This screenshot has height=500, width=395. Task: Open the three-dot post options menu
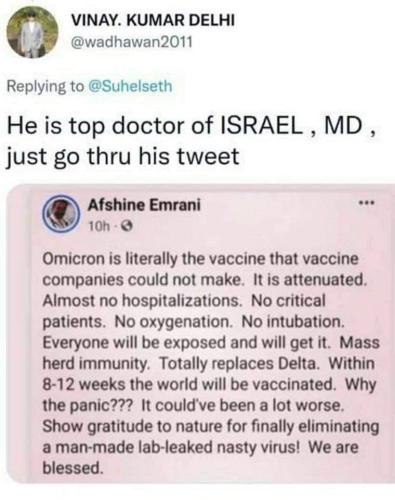click(367, 202)
